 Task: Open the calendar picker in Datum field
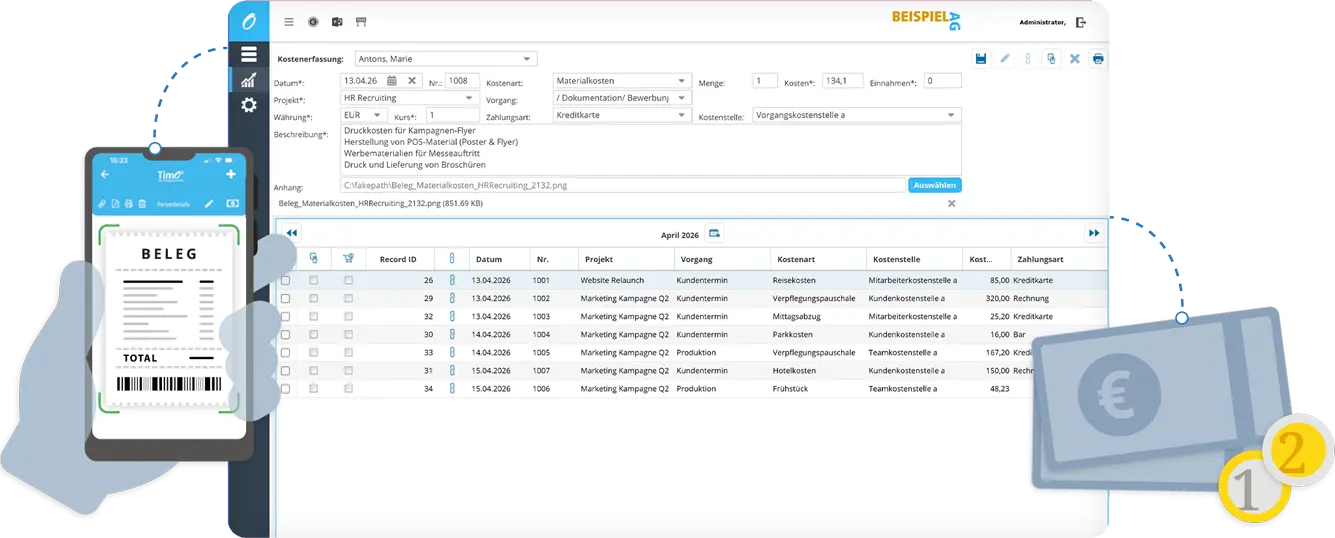pos(392,81)
